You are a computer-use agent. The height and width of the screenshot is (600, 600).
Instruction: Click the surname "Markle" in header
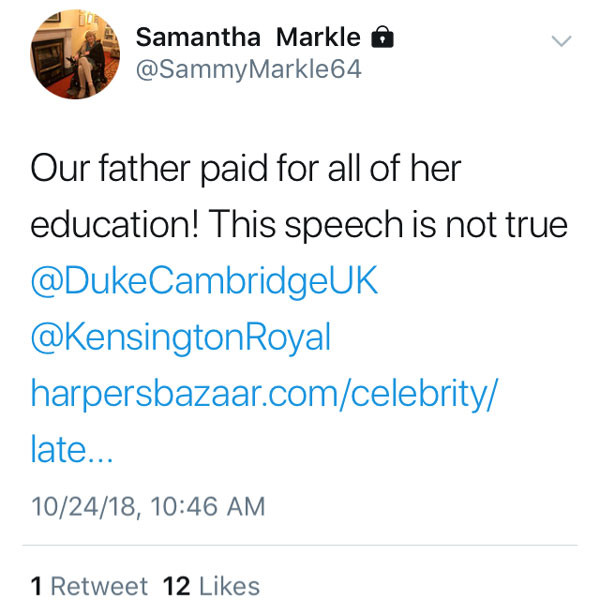pyautogui.click(x=319, y=38)
